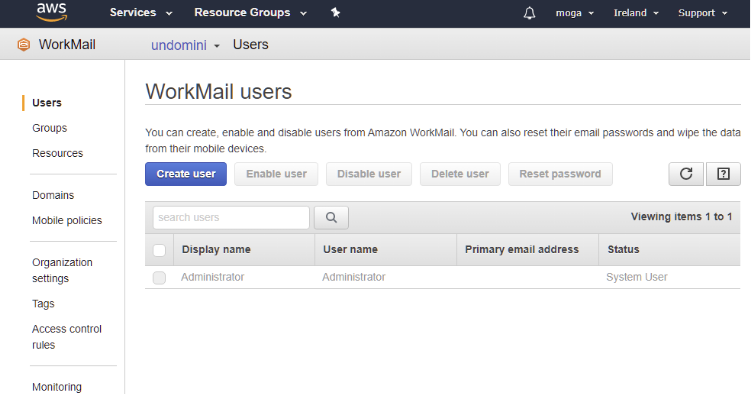Select Users in the sidebar
This screenshot has width=752, height=394.
47,103
